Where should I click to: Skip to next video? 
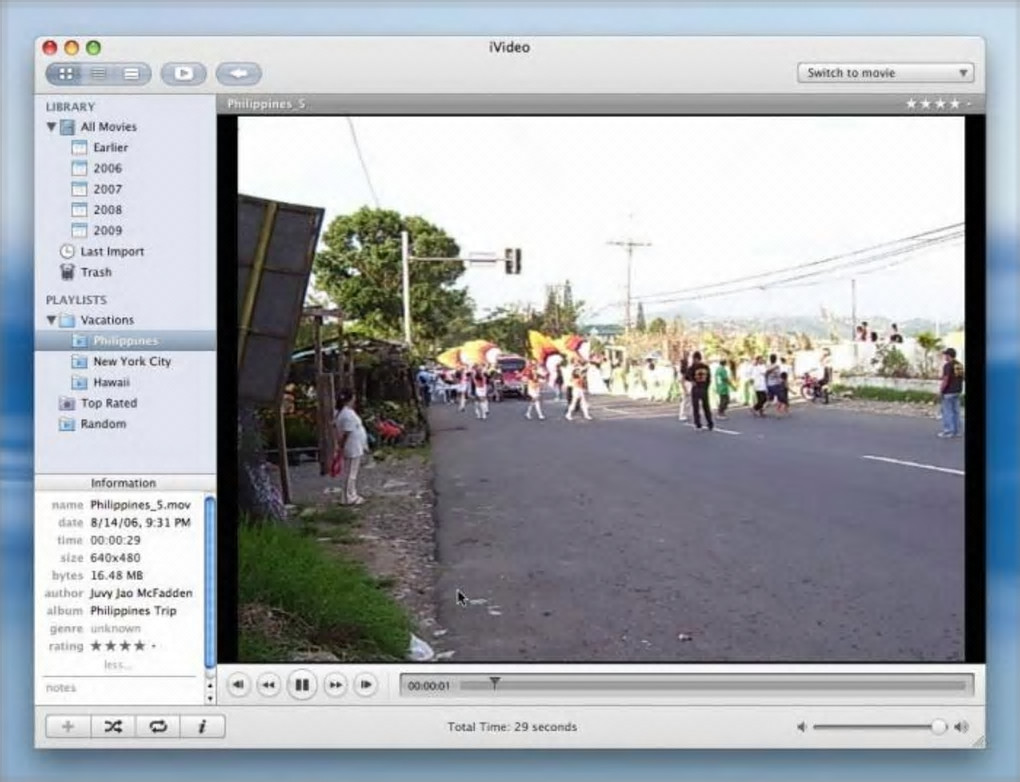(x=366, y=685)
